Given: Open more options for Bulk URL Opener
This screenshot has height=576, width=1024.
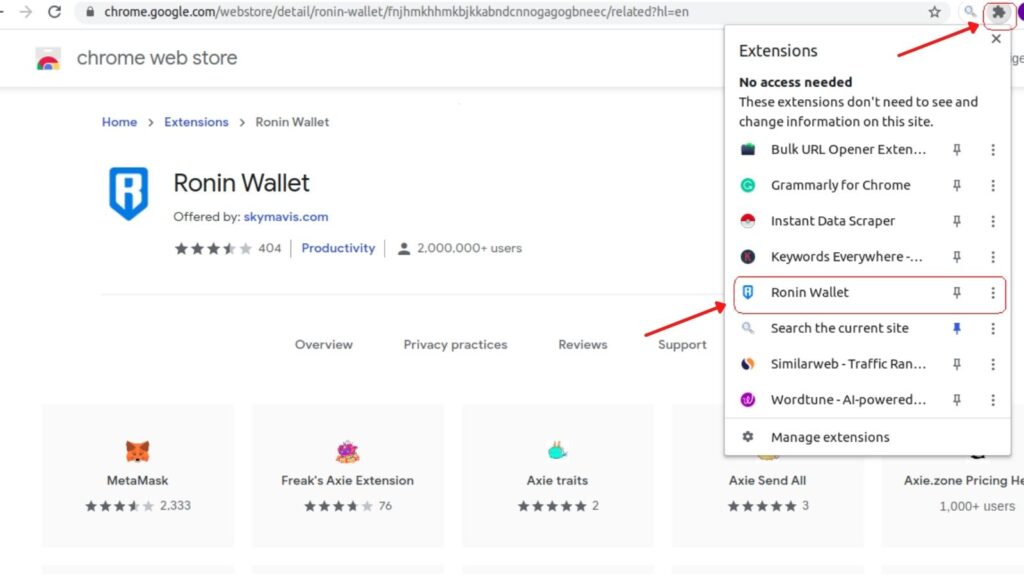Looking at the screenshot, I should tap(993, 150).
